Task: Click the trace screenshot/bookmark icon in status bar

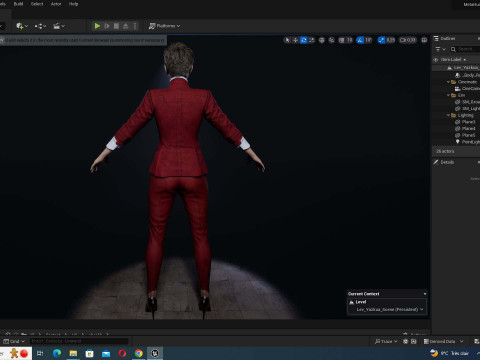Action: point(414,341)
